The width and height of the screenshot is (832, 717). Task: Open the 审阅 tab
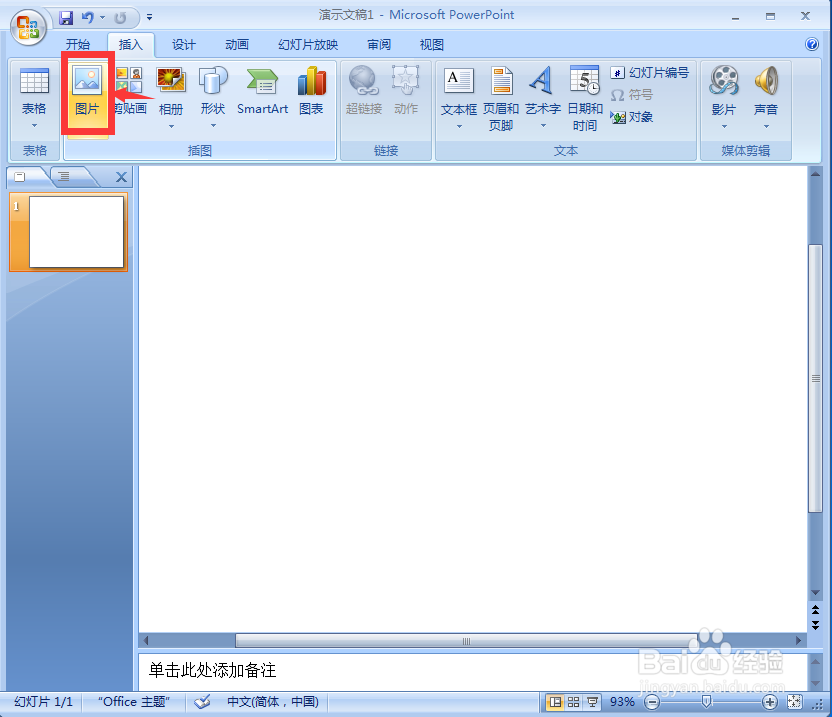(379, 45)
